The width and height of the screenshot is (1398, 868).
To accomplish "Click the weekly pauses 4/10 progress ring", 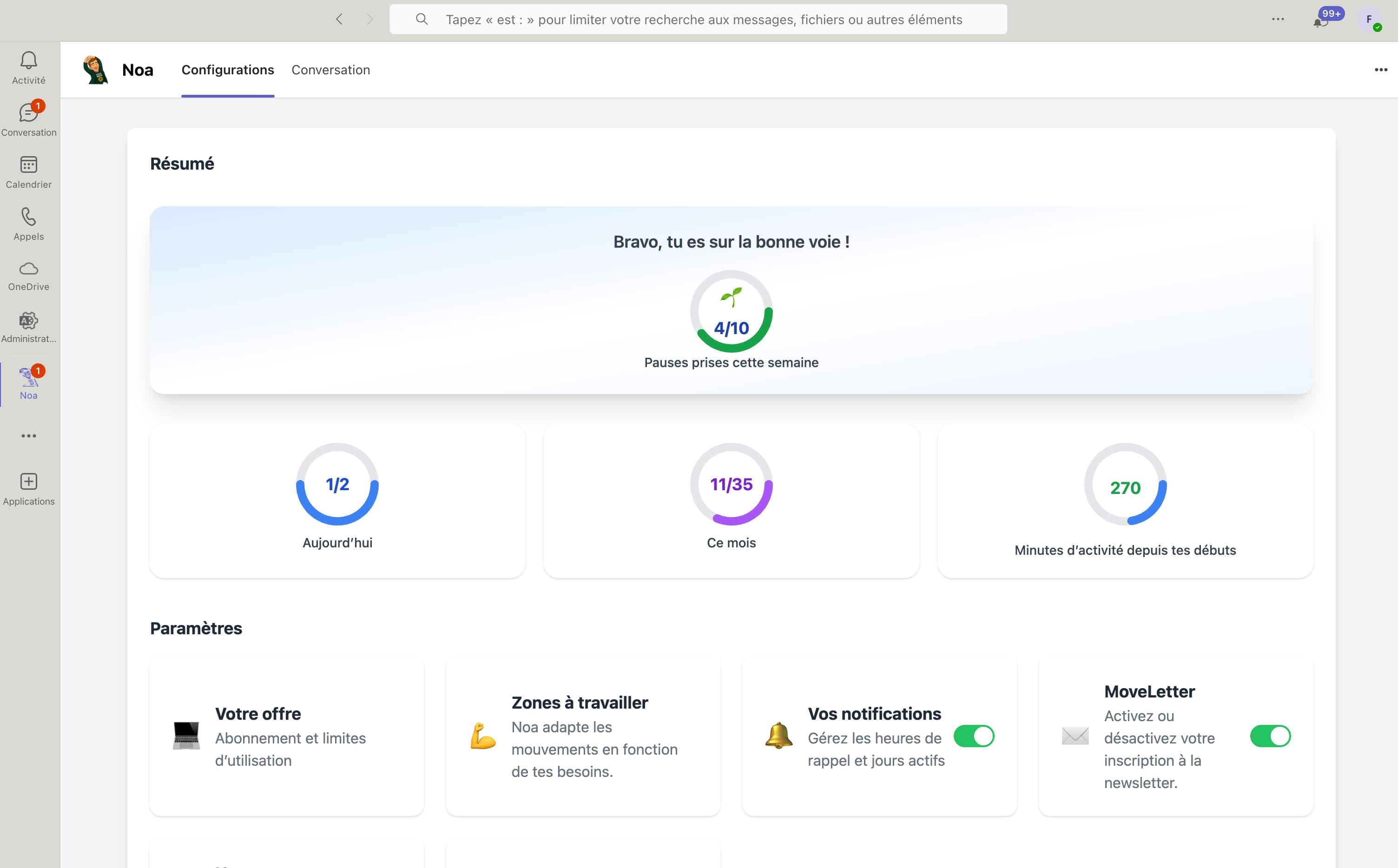I will pyautogui.click(x=731, y=312).
